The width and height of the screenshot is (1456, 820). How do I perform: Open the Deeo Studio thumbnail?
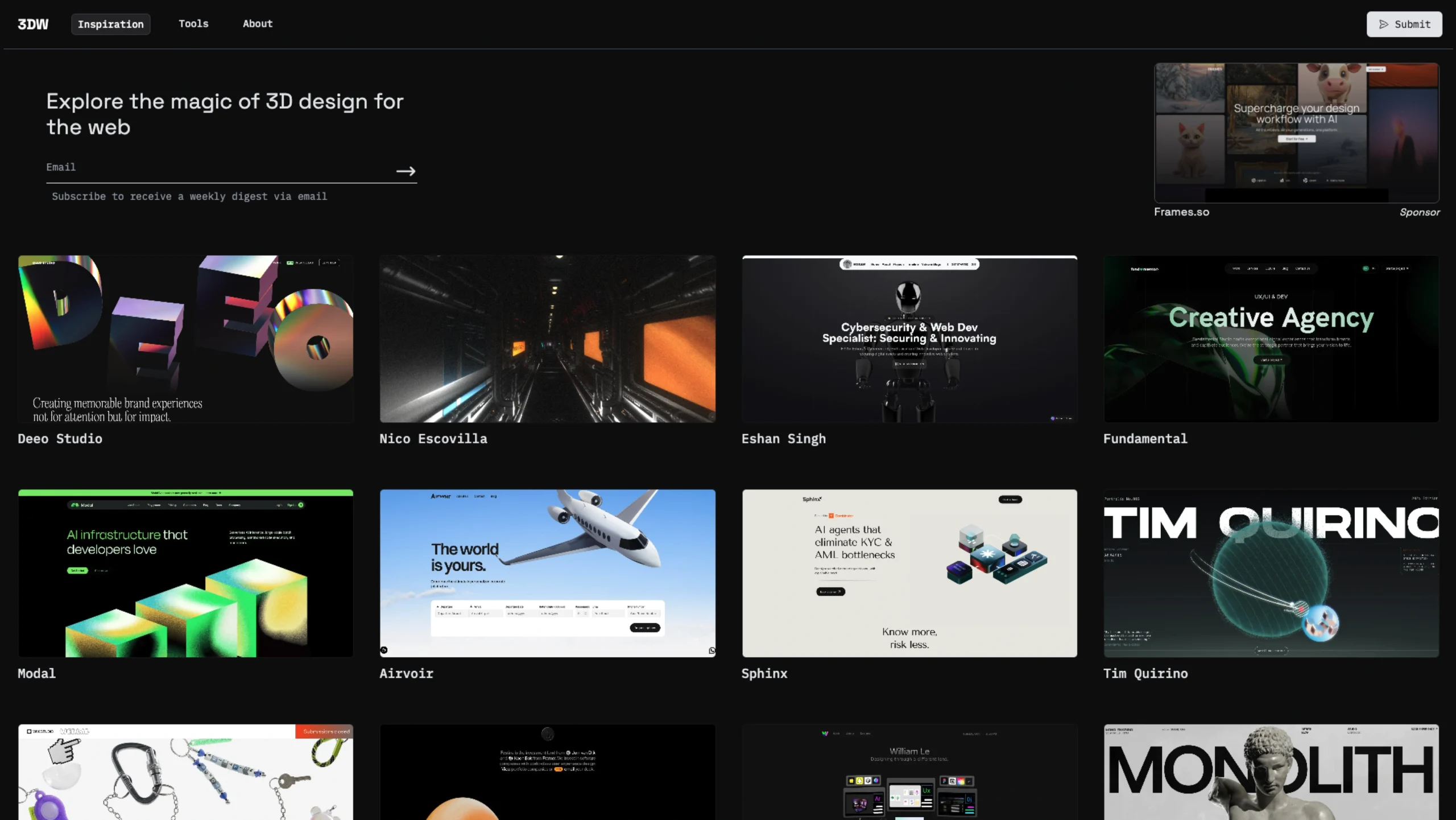[186, 339]
